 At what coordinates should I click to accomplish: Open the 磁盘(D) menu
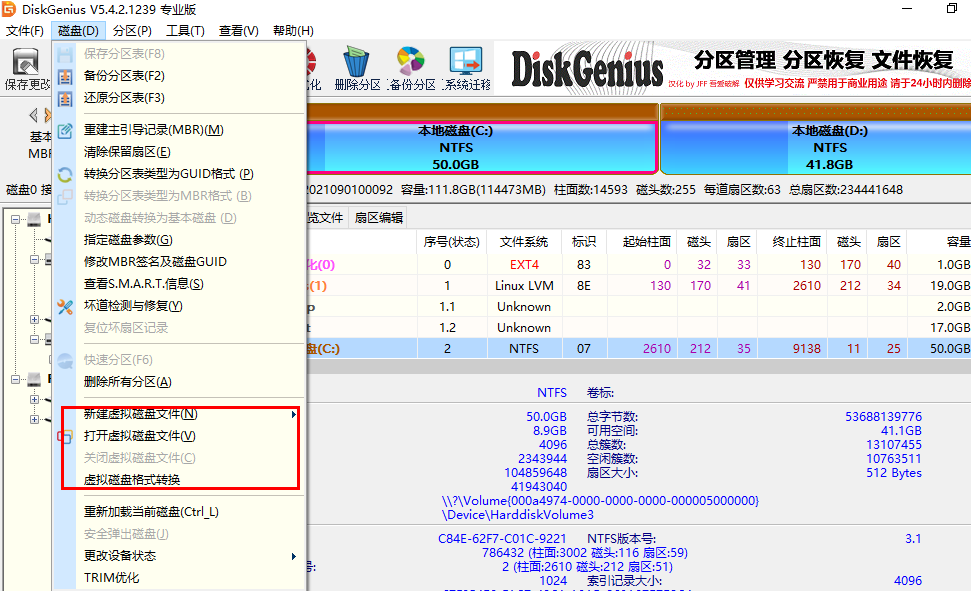point(78,30)
